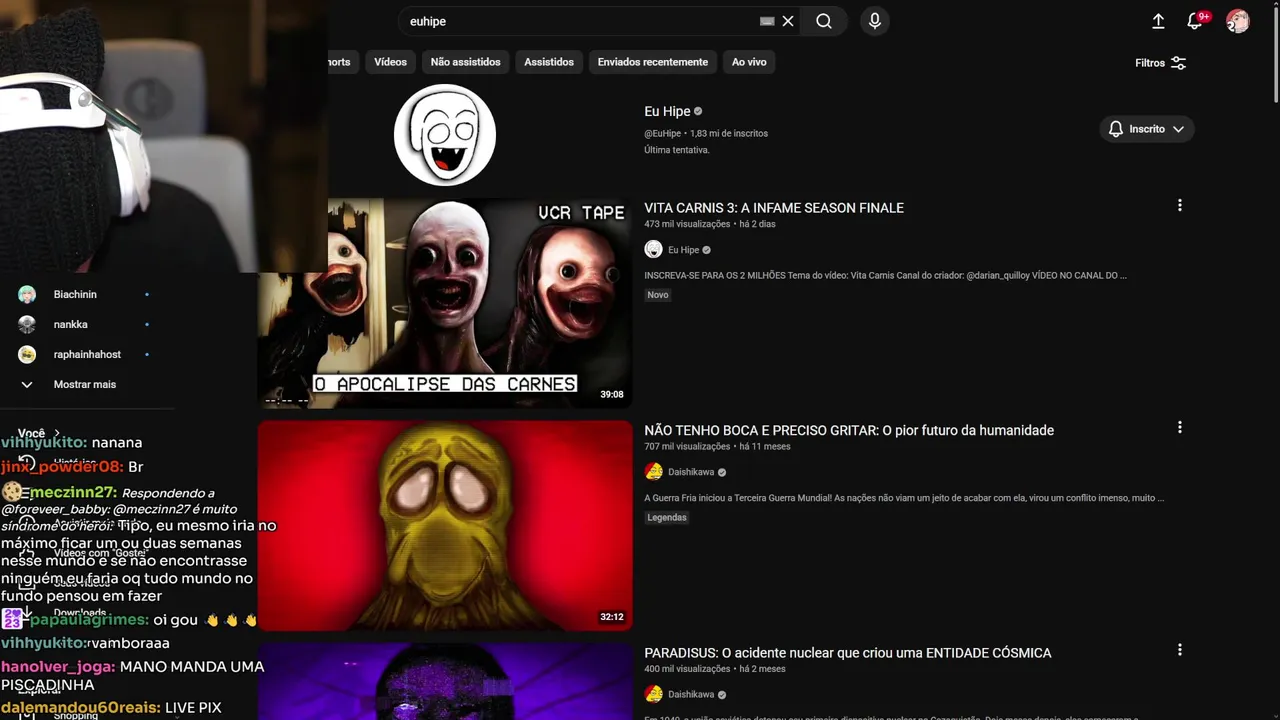Click Eu Hipe channel name under VITA CARNIS
Viewport: 1280px width, 720px height.
[x=683, y=250]
